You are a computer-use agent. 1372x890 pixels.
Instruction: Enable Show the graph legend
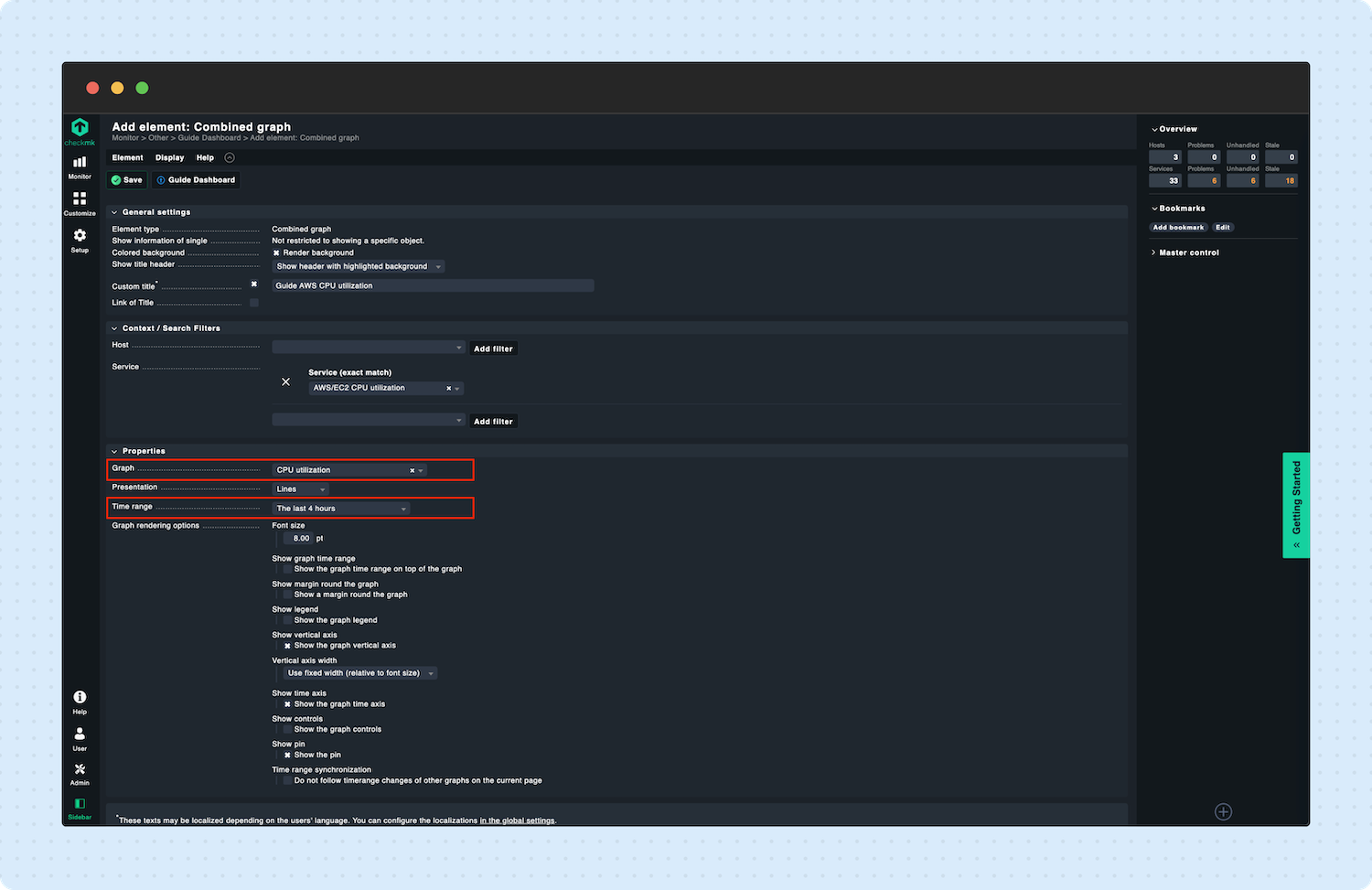pyautogui.click(x=287, y=620)
